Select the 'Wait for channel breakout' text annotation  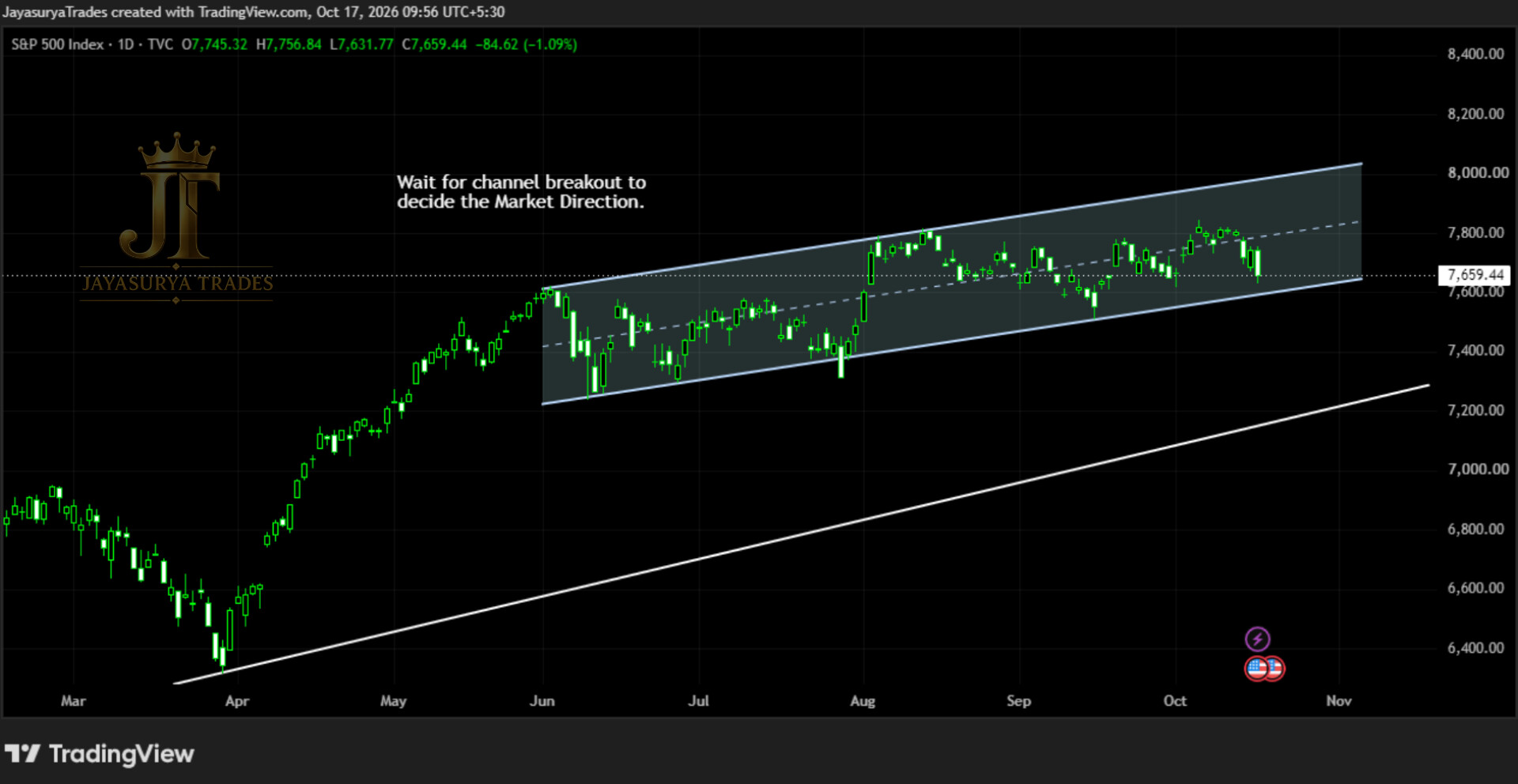[521, 192]
